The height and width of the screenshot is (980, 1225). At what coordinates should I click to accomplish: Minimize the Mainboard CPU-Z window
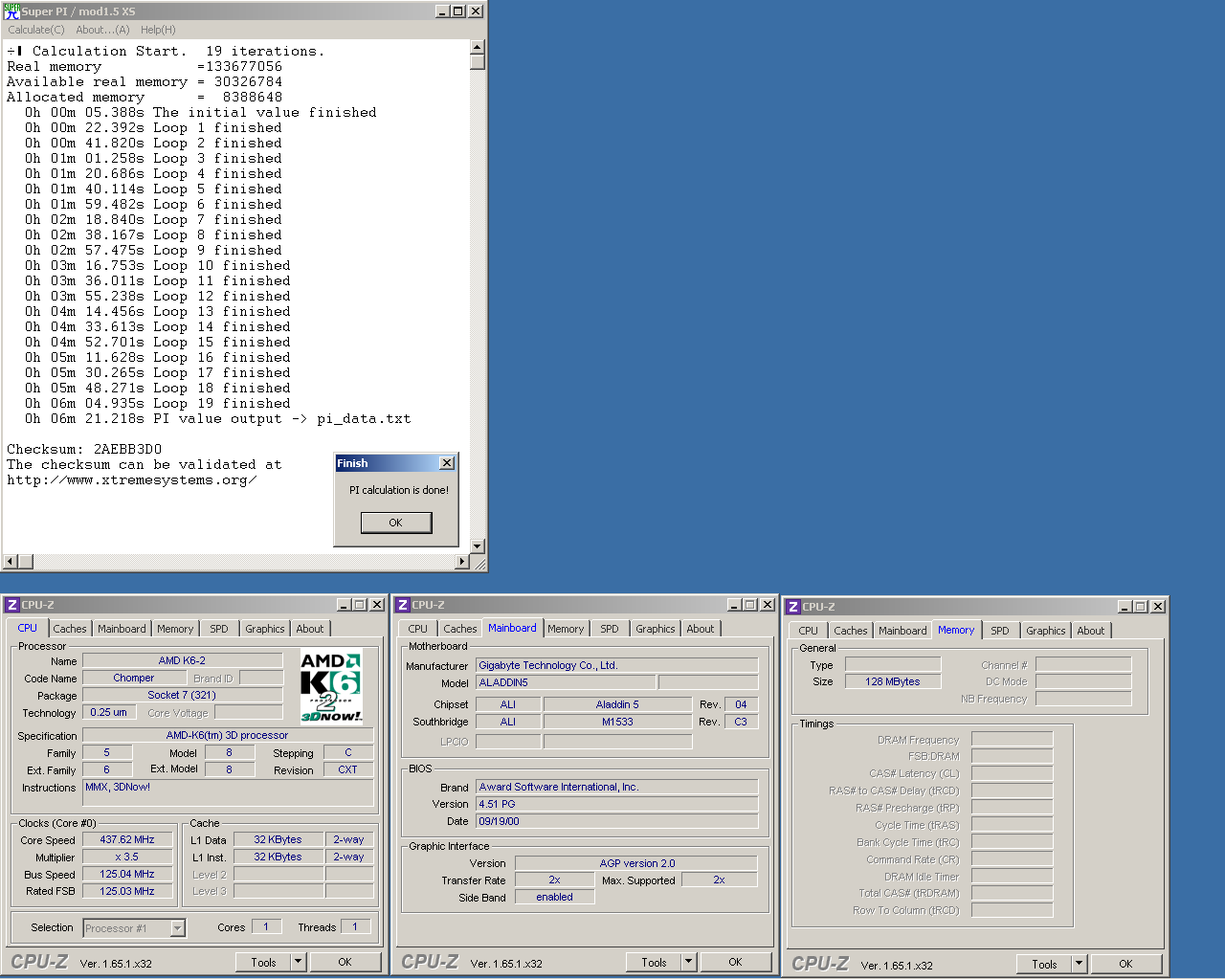734,605
